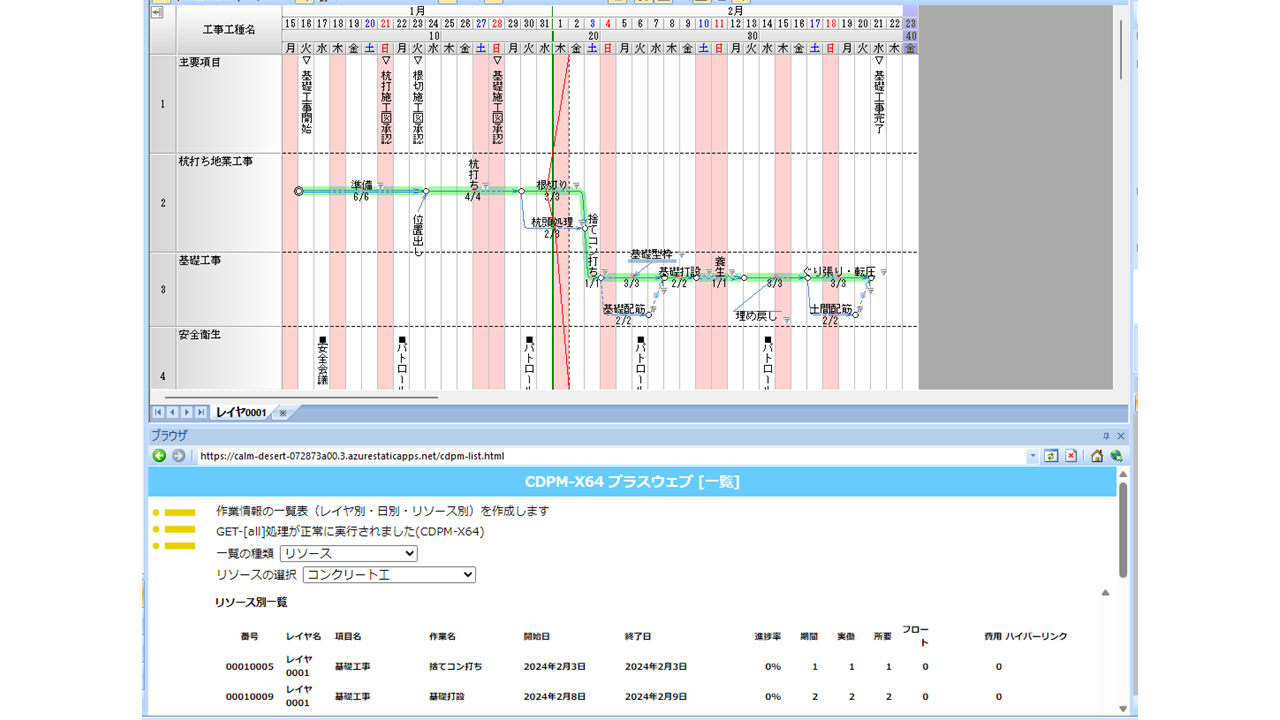Click the next layer arrow icon
The width and height of the screenshot is (1280, 720).
click(186, 412)
